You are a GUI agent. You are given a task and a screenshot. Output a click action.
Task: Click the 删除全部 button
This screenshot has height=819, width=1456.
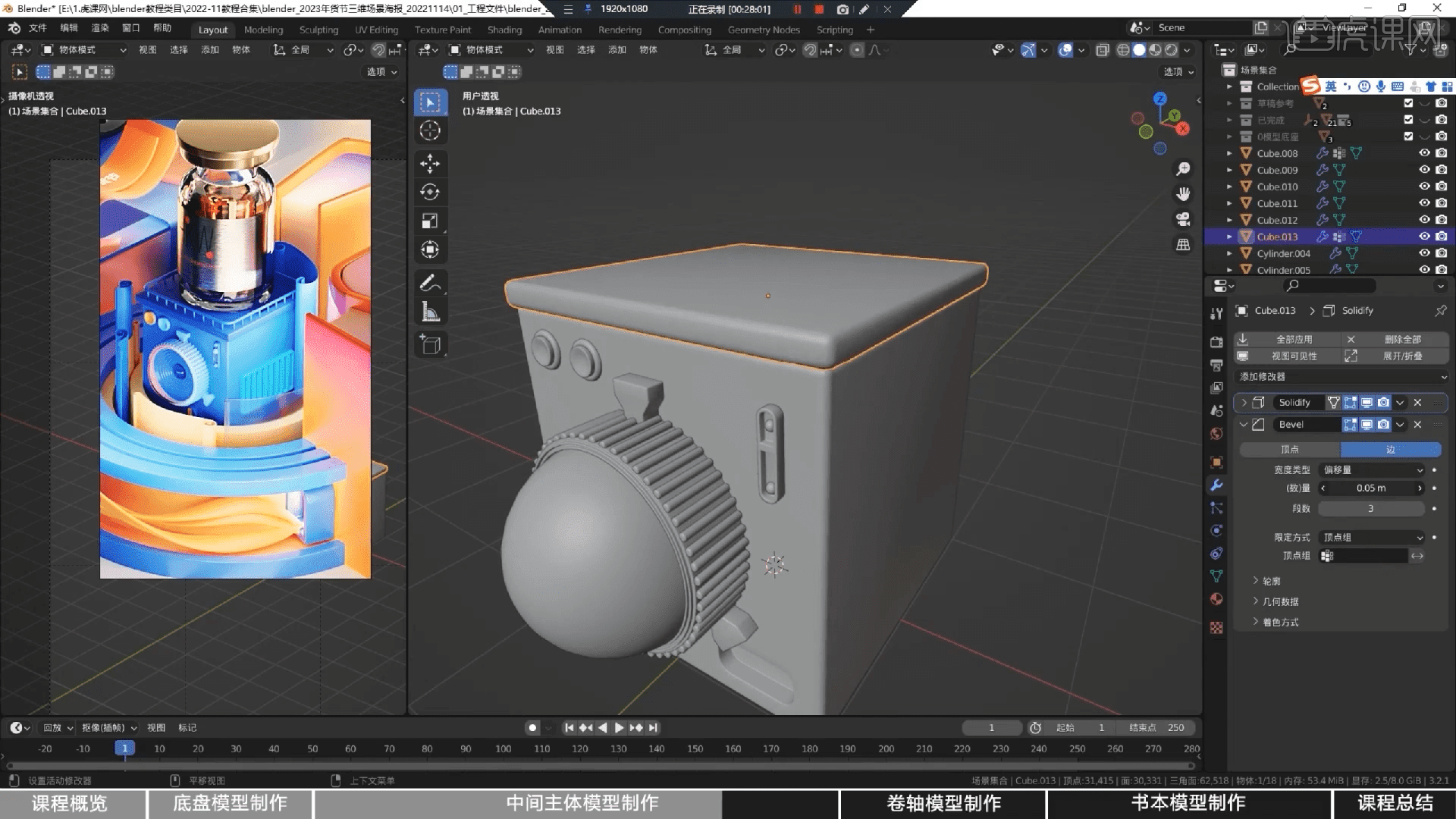click(1395, 339)
